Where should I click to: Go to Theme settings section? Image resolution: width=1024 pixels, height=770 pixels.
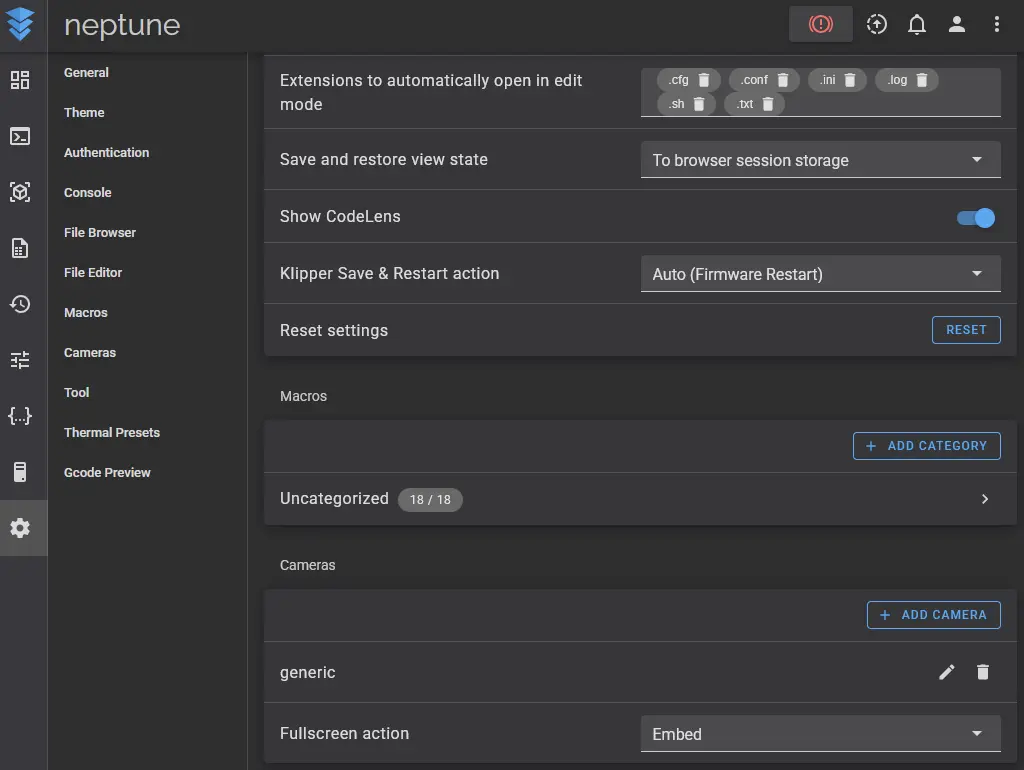point(84,112)
